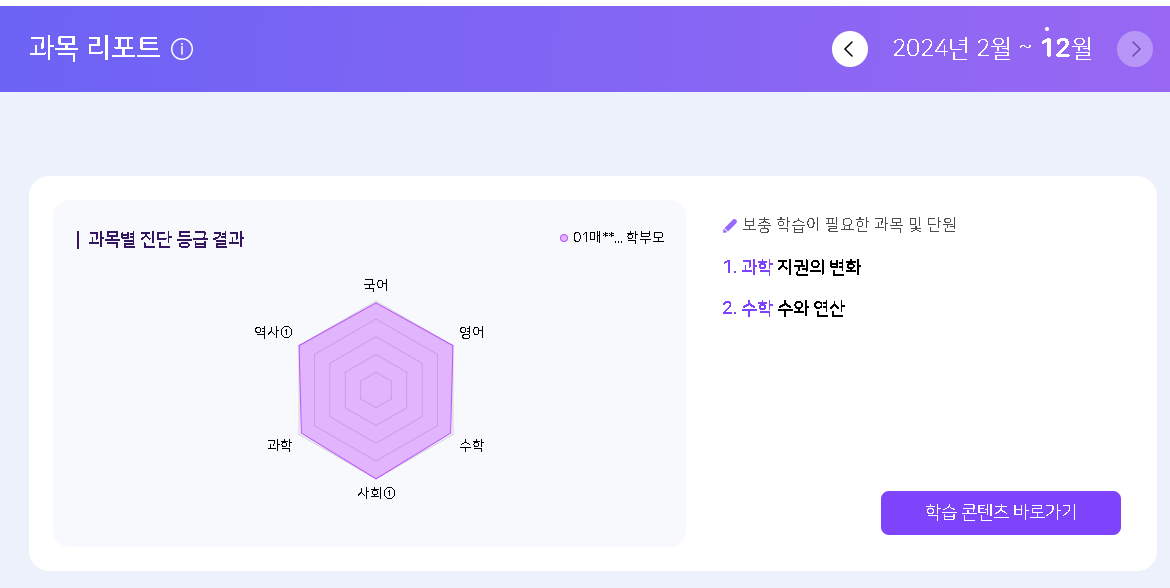Viewport: 1170px width, 588px height.
Task: Go to the previous period with left arrow
Action: click(850, 49)
